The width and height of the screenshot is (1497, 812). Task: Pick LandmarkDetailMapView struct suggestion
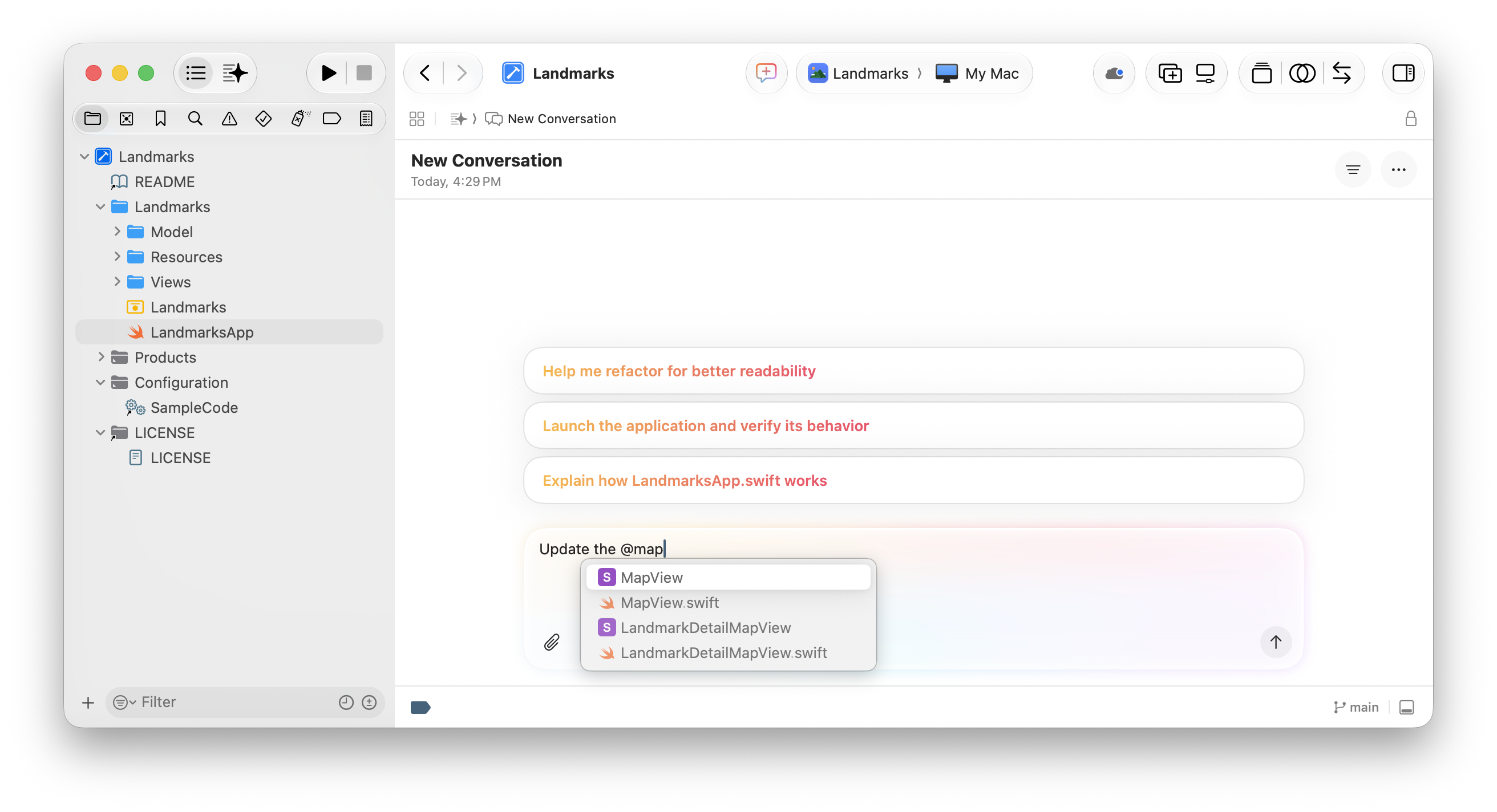pyautogui.click(x=727, y=627)
